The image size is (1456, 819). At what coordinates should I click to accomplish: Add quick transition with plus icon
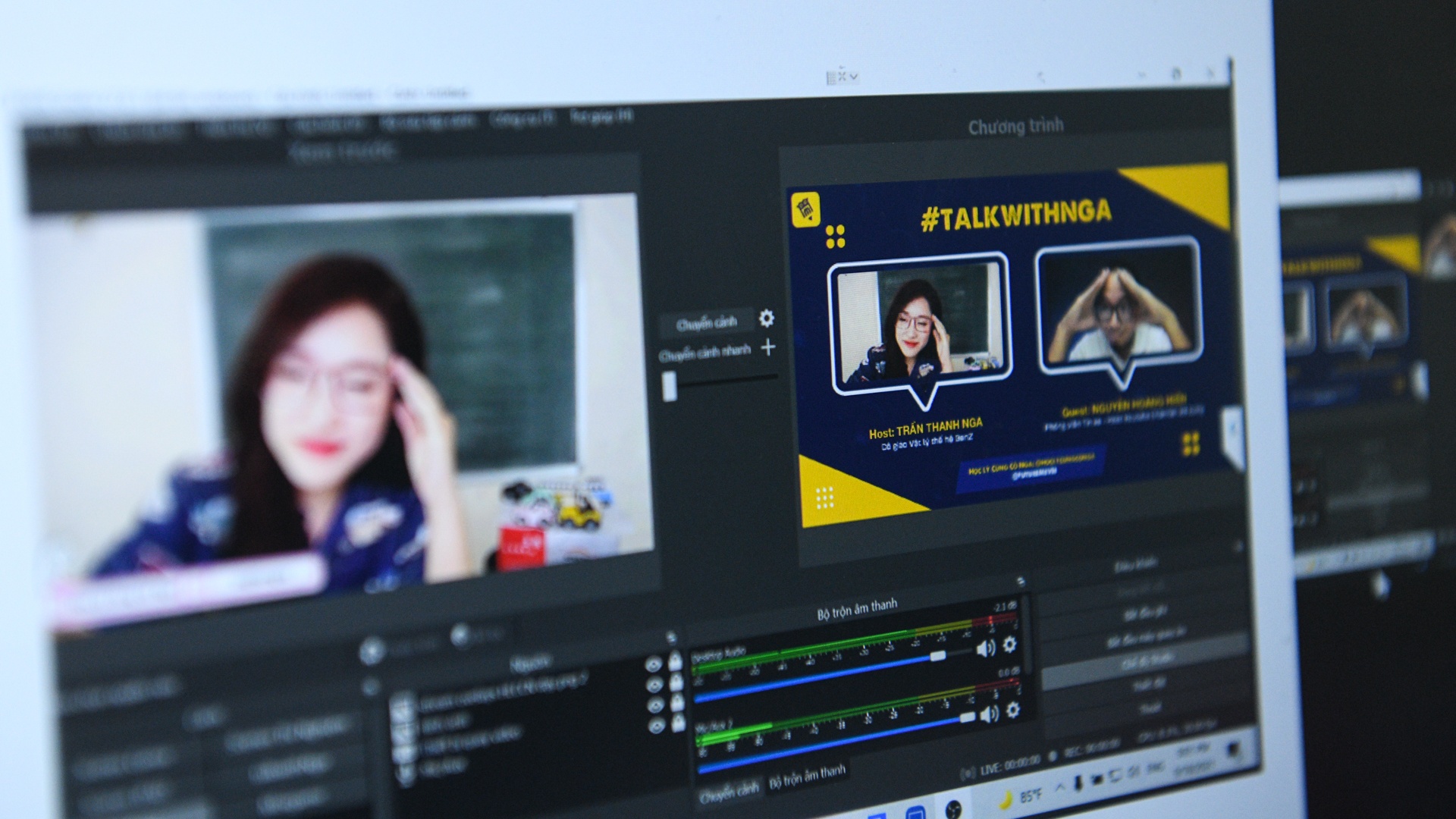click(x=768, y=347)
